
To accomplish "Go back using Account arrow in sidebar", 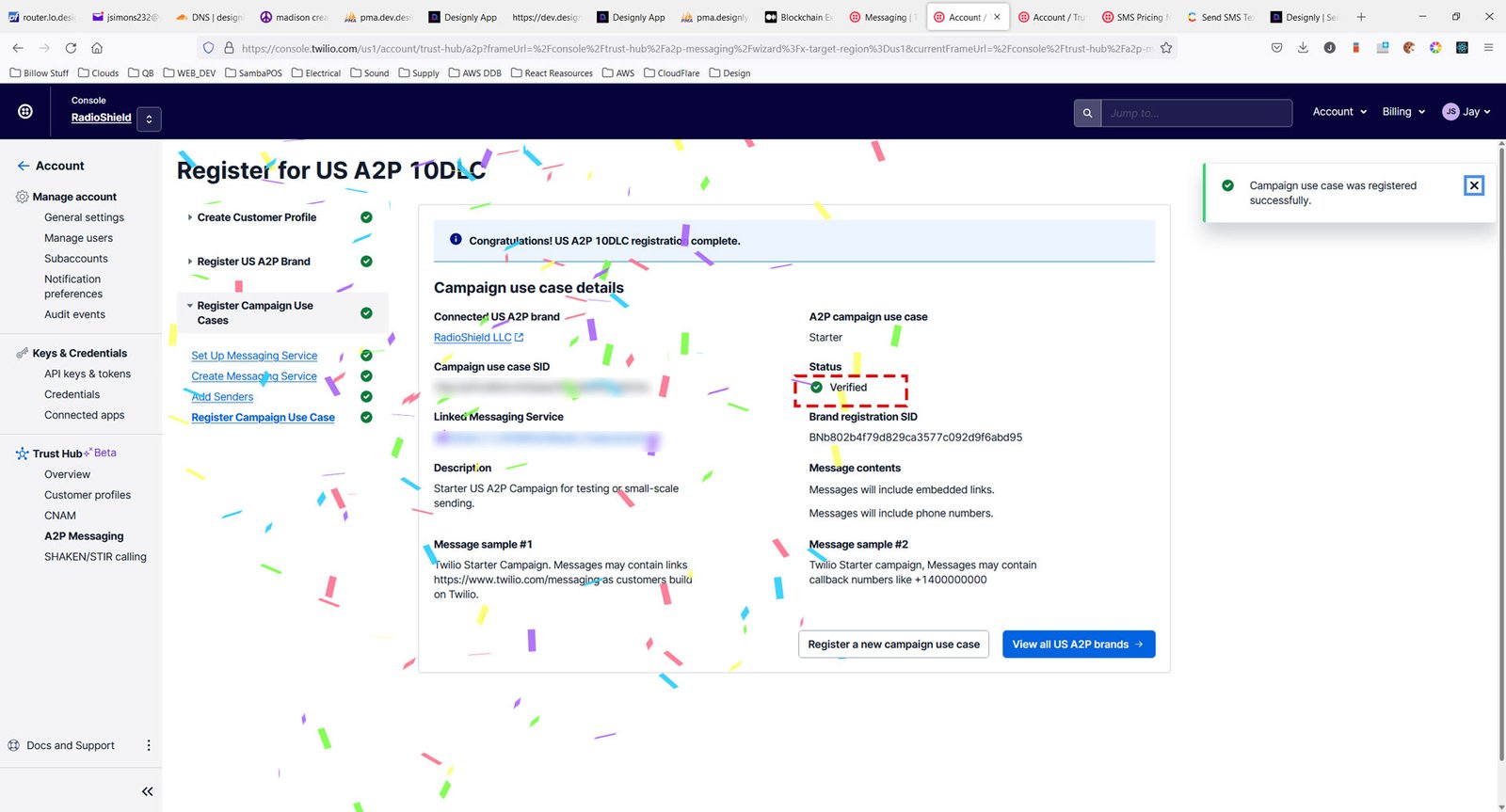I will click(24, 166).
